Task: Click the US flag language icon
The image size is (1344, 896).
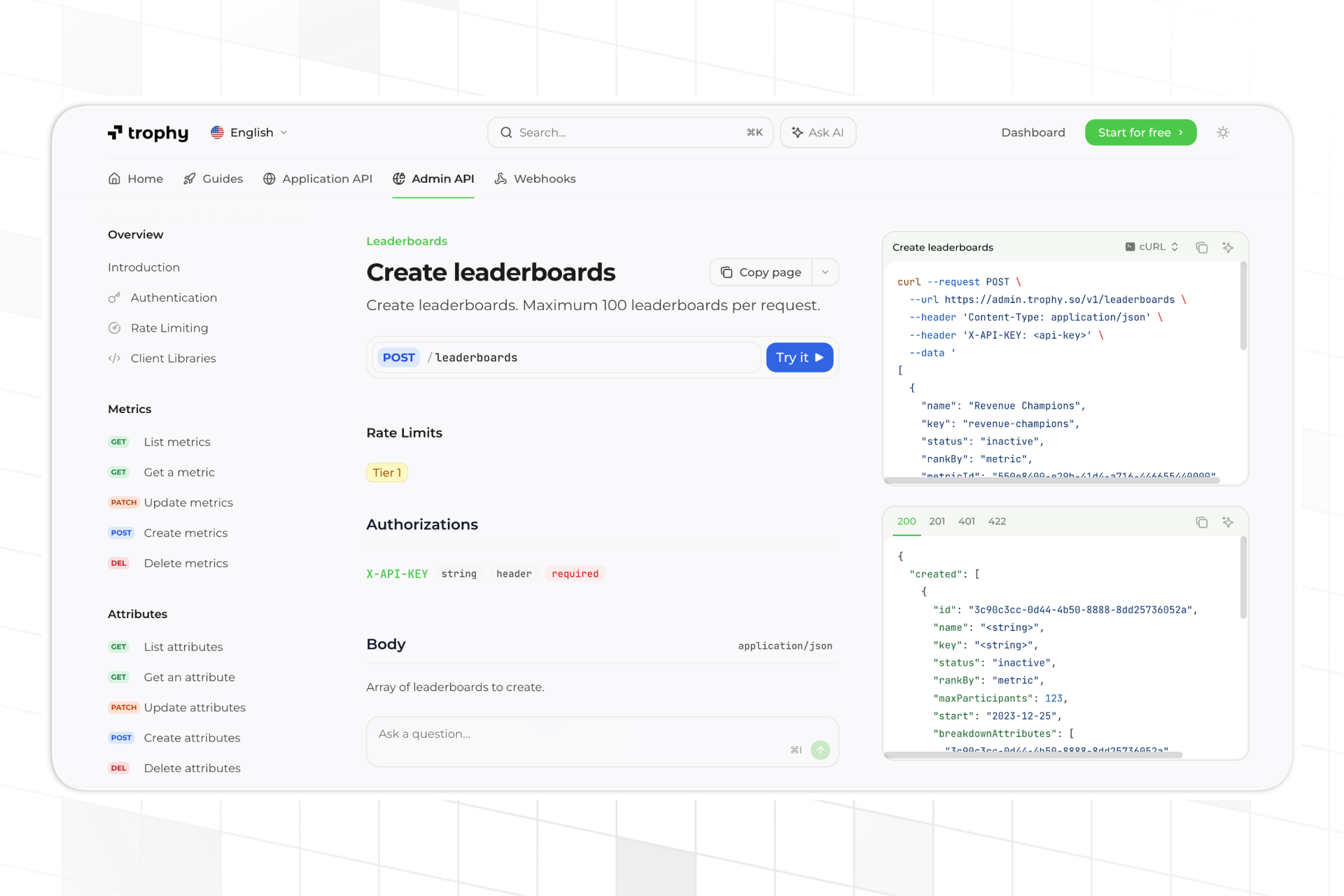Action: [x=217, y=132]
